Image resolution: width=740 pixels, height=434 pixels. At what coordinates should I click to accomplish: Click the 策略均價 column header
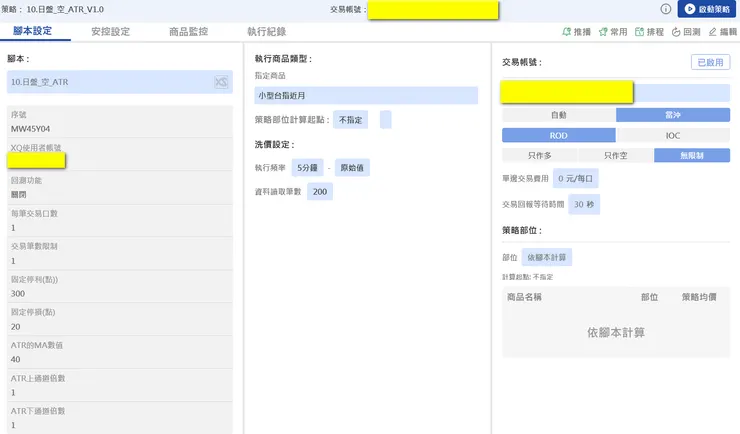(699, 297)
